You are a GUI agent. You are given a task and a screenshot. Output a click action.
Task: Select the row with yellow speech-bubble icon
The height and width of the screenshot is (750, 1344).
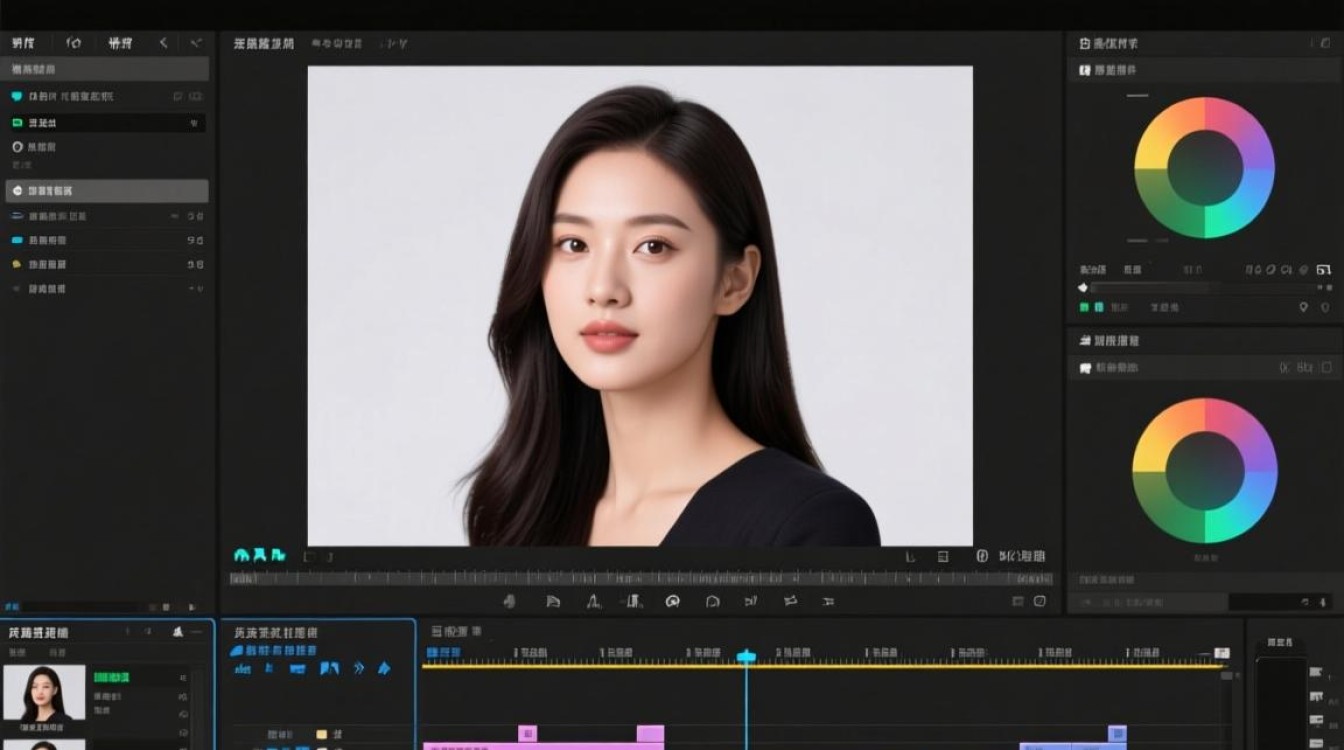click(x=107, y=264)
